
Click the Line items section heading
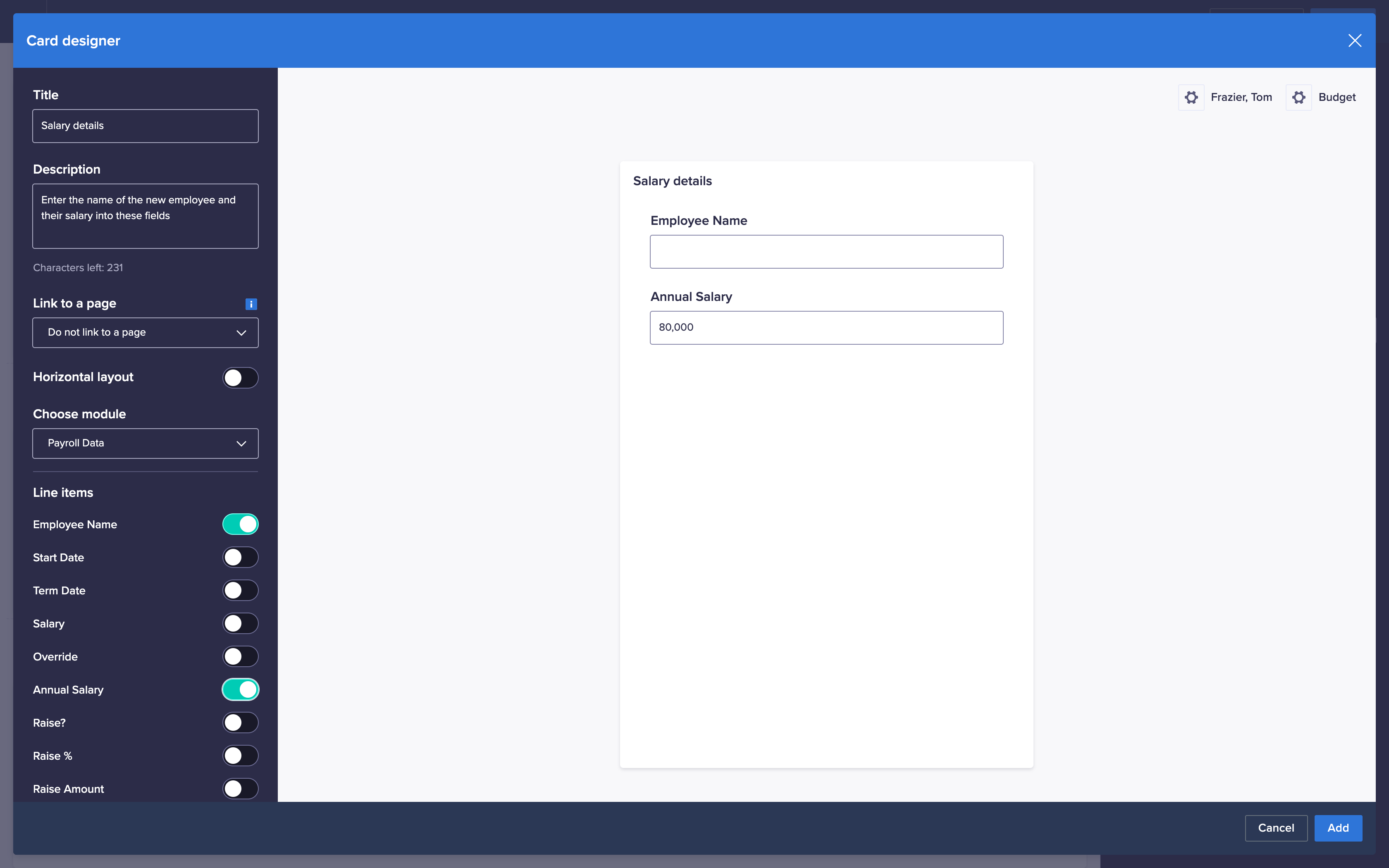pyautogui.click(x=63, y=493)
